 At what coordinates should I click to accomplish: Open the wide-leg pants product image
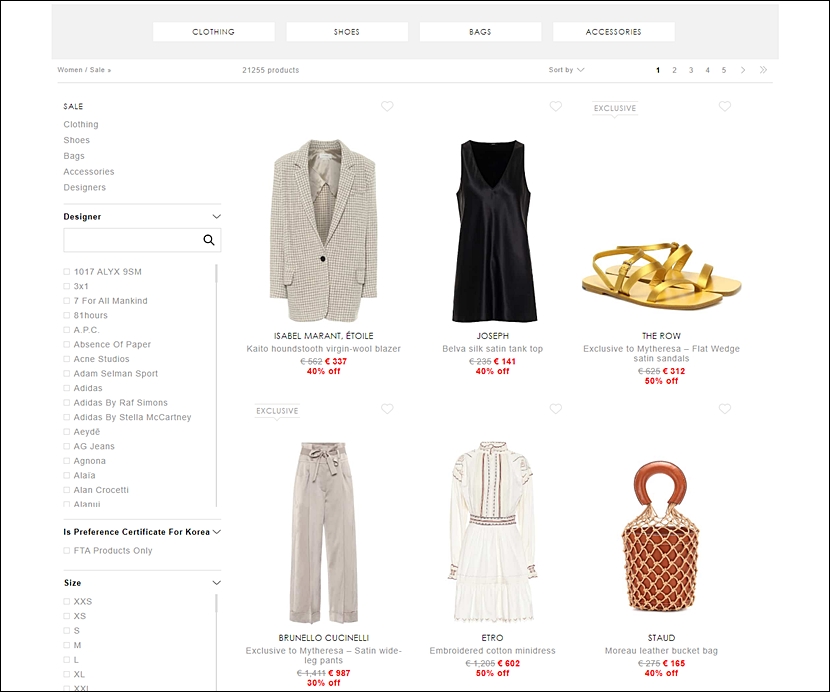click(323, 532)
